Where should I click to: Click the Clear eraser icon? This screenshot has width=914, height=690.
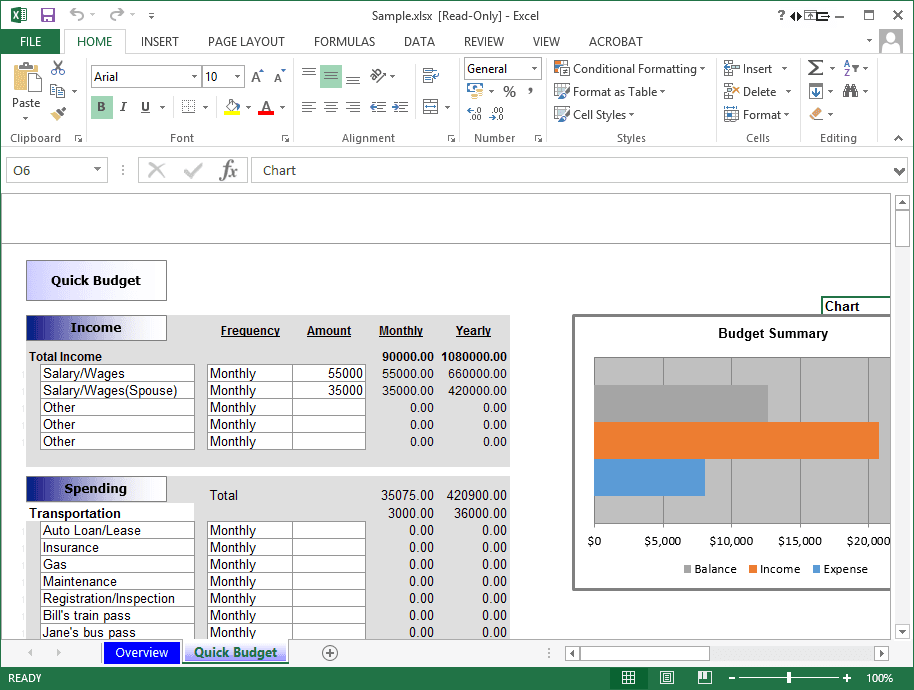(x=817, y=114)
